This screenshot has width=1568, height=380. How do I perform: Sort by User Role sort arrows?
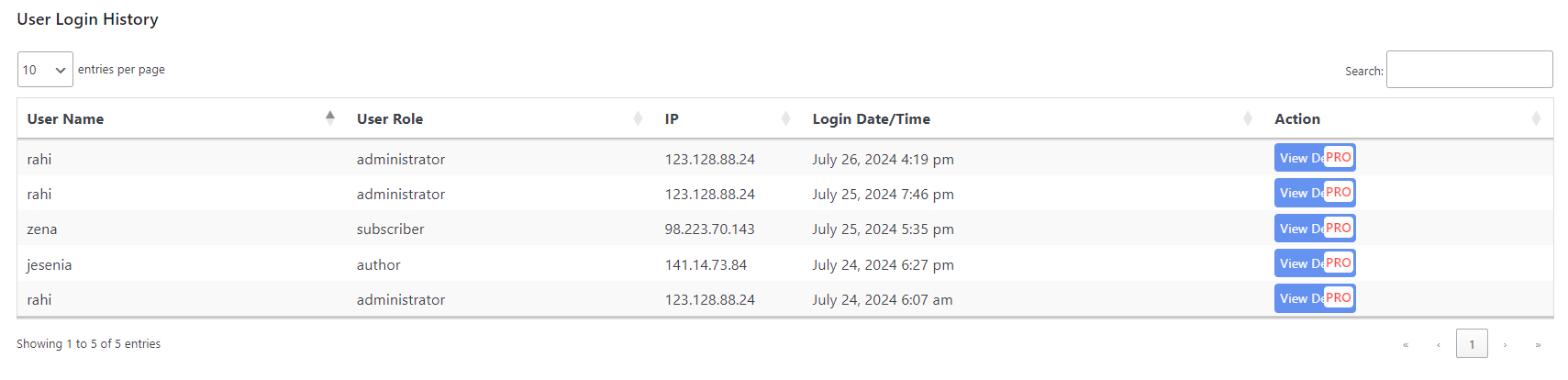tap(638, 118)
